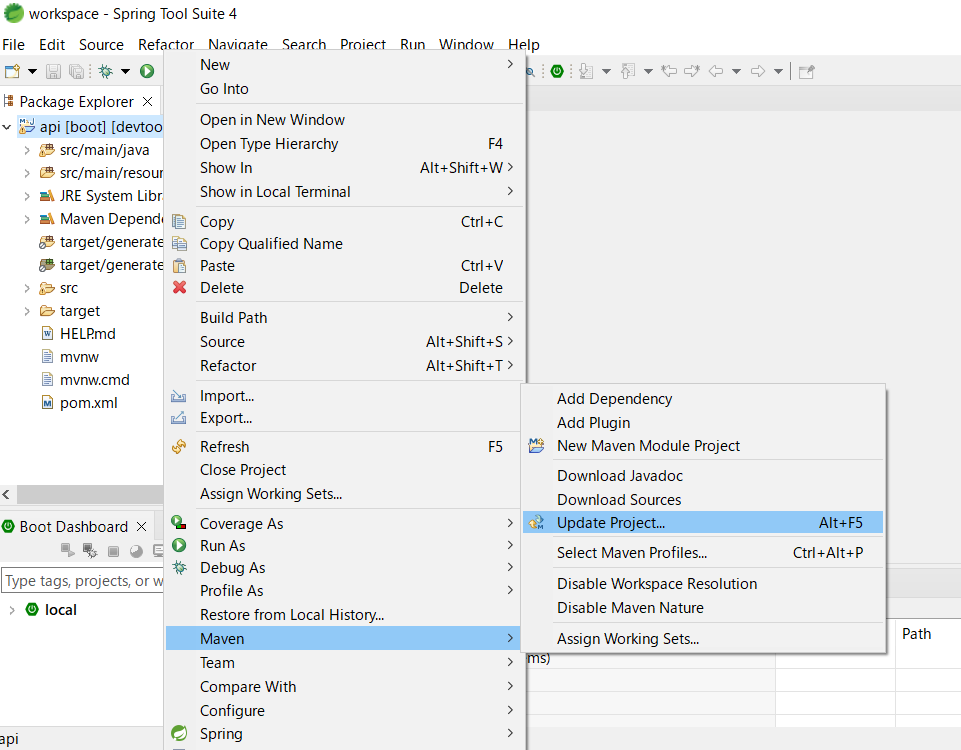
Task: Expand the src/main/java folder
Action: pyautogui.click(x=27, y=150)
